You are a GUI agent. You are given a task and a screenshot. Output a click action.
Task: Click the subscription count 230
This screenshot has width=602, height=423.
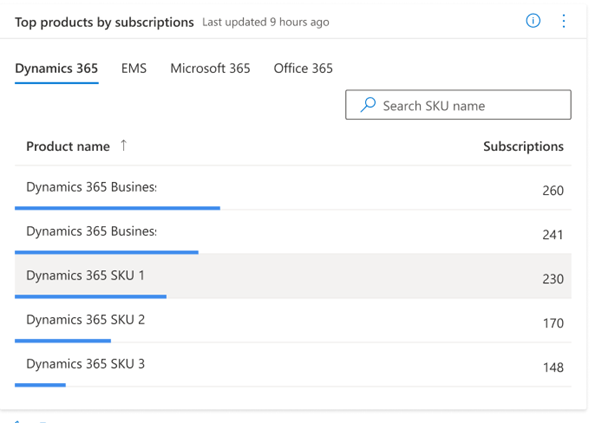click(x=552, y=279)
